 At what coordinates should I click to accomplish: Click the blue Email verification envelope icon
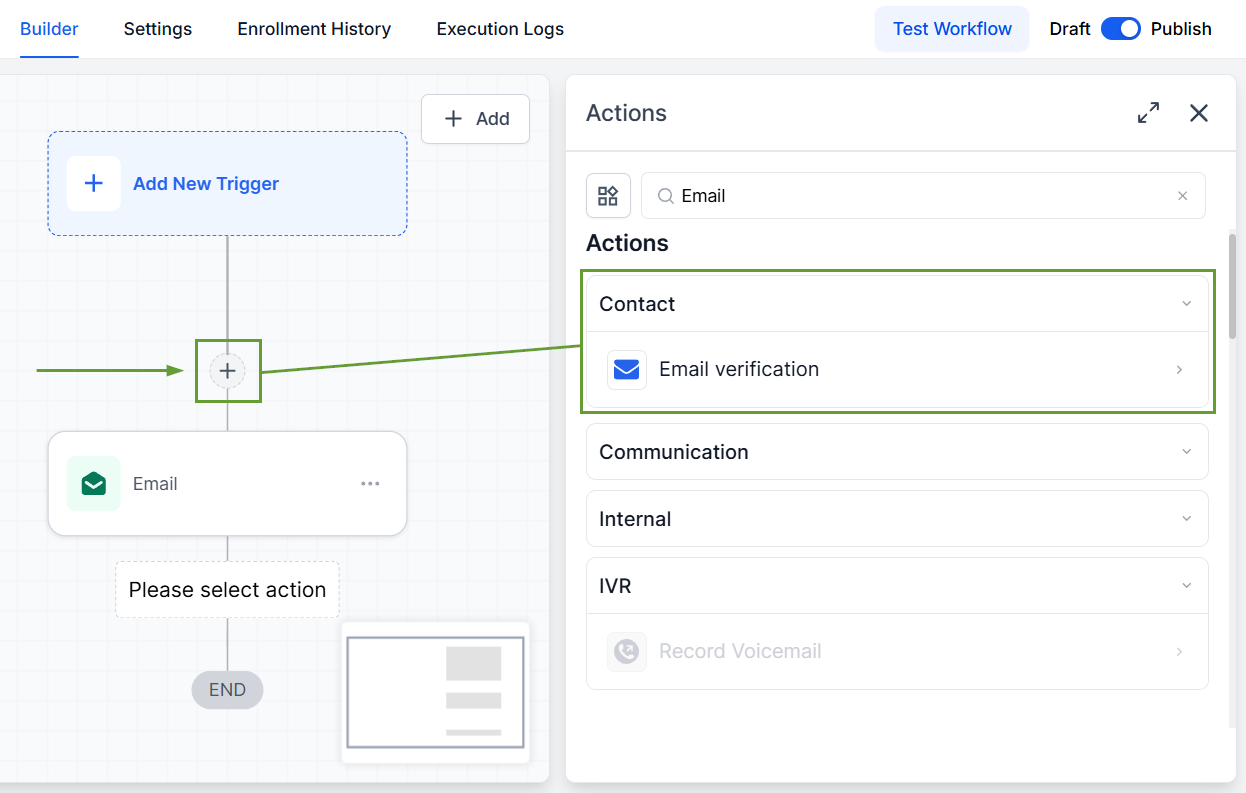(627, 370)
